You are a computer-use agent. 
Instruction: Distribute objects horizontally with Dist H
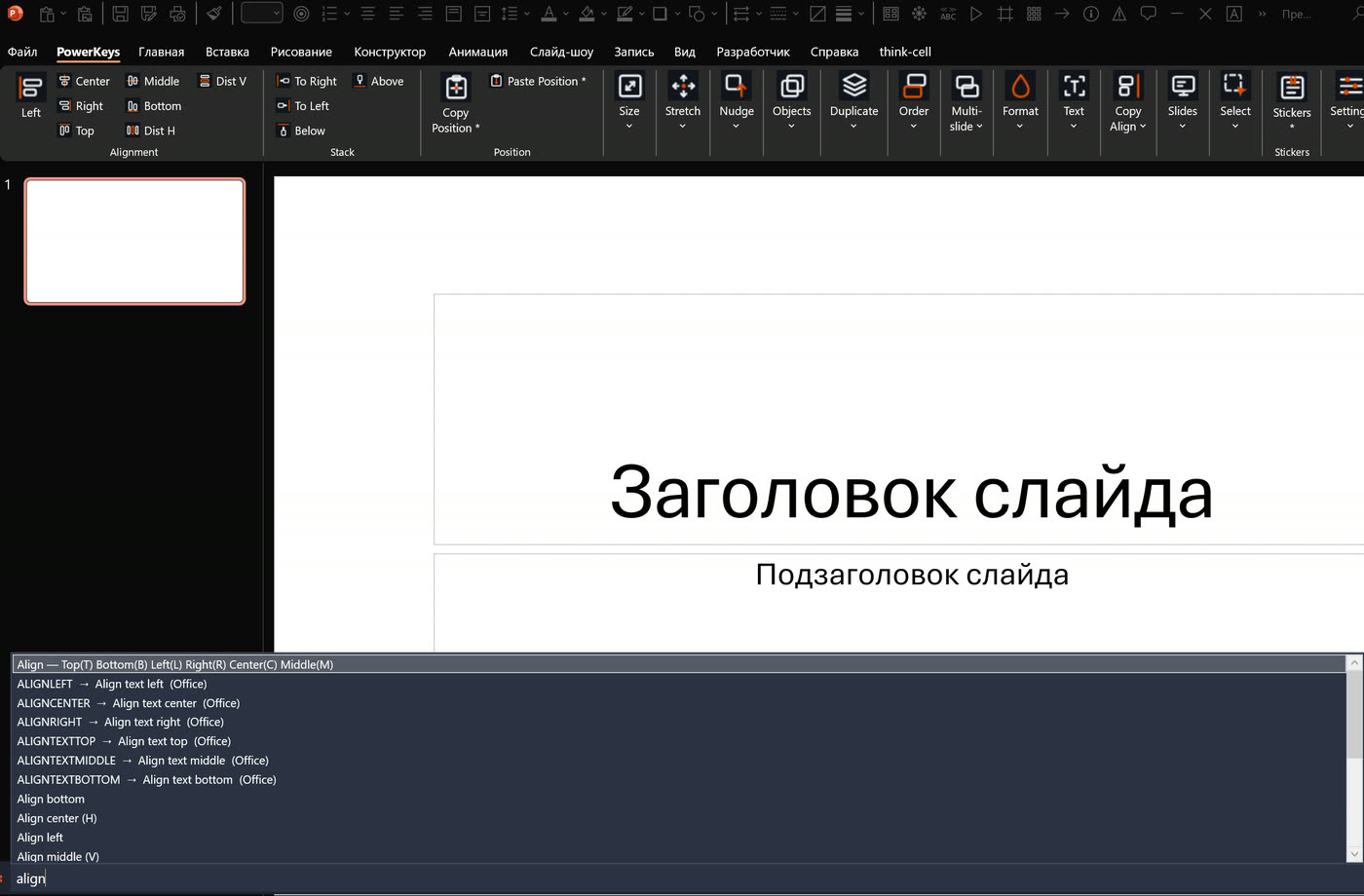(151, 131)
